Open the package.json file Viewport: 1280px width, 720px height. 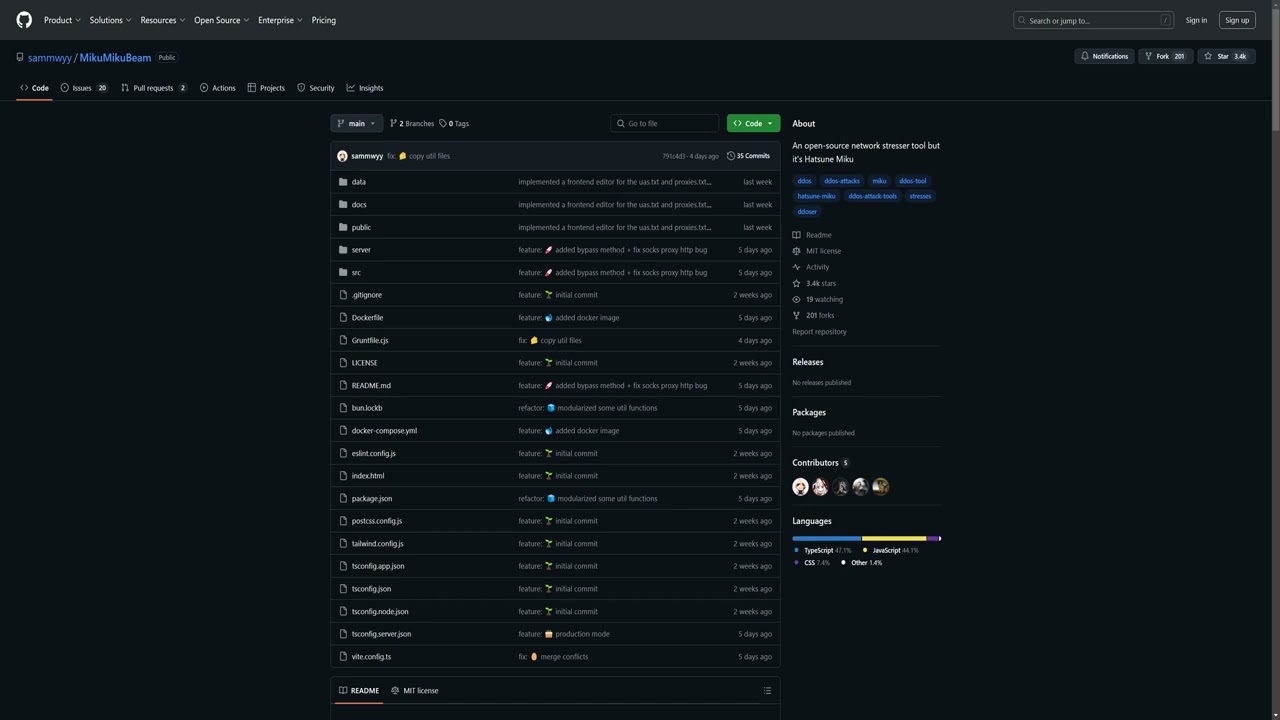372,499
